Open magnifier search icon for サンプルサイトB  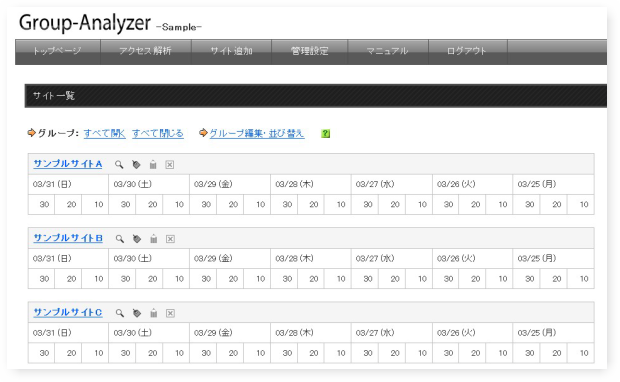point(119,239)
